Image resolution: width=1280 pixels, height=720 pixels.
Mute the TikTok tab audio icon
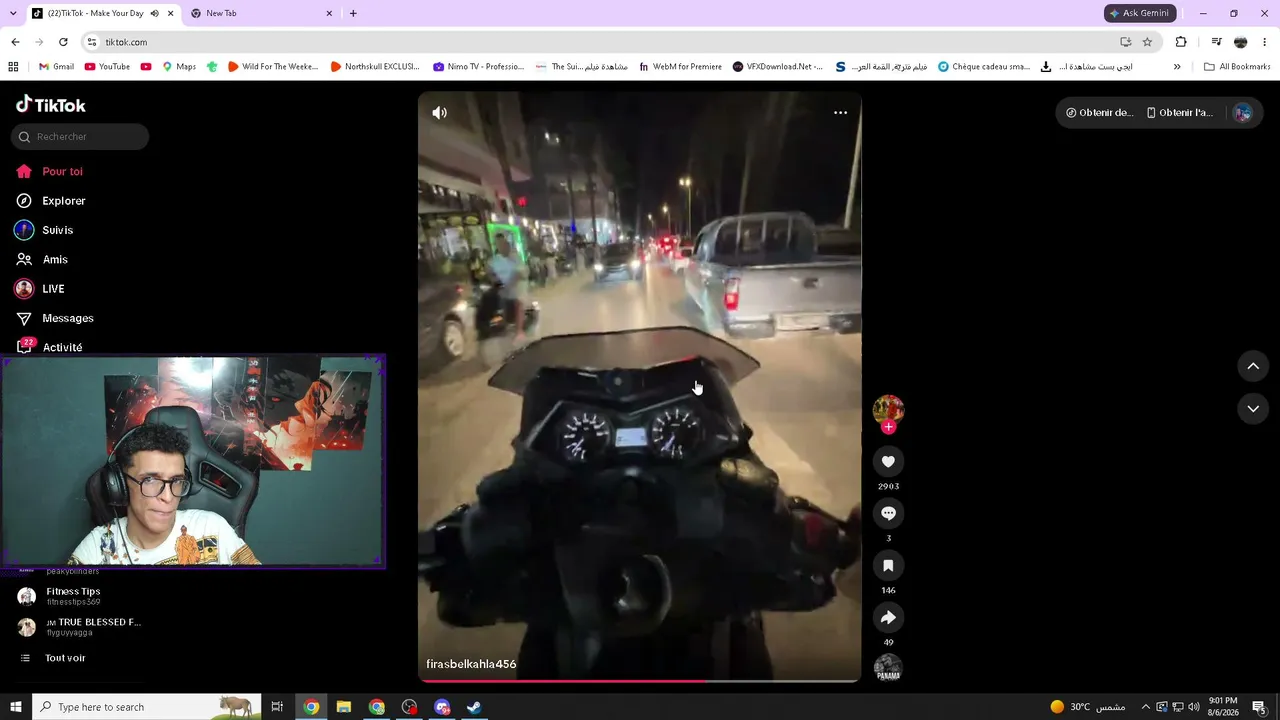(x=154, y=13)
